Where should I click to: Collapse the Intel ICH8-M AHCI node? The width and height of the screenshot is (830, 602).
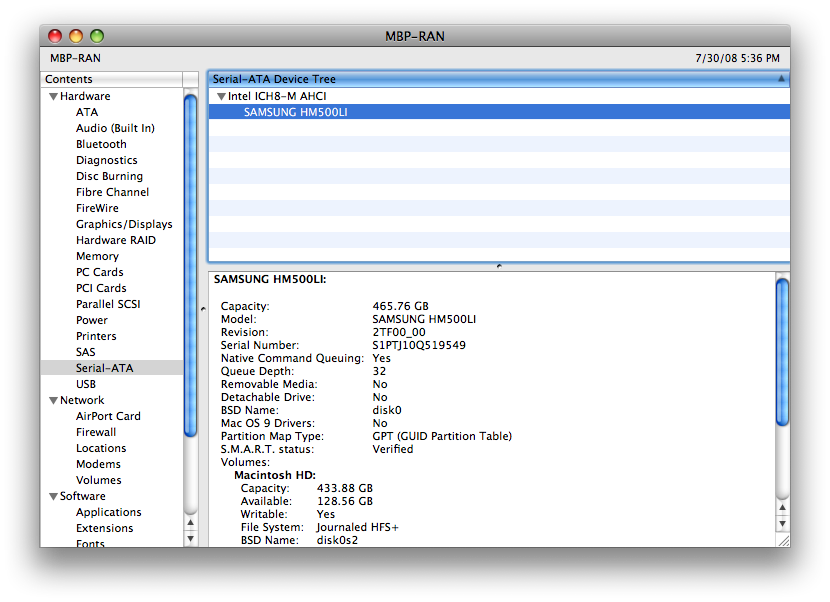(x=222, y=96)
